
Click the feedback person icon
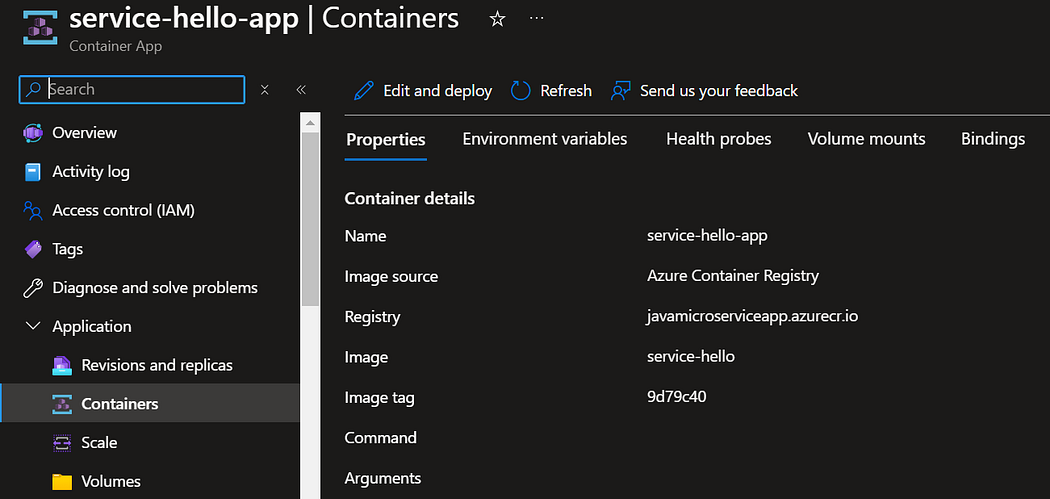coord(621,90)
